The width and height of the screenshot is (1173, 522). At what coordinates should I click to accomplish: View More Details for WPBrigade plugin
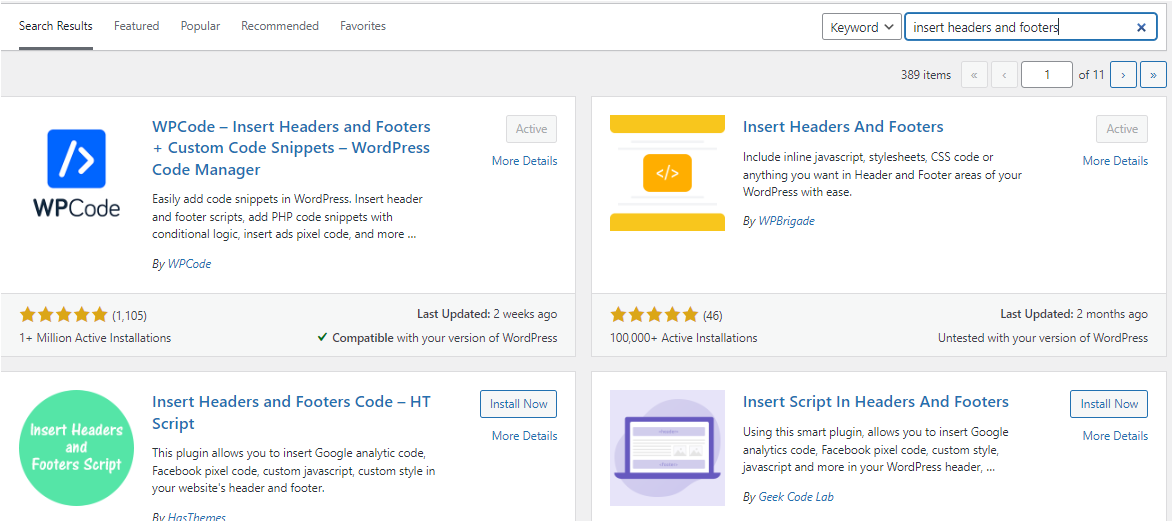click(x=1115, y=161)
